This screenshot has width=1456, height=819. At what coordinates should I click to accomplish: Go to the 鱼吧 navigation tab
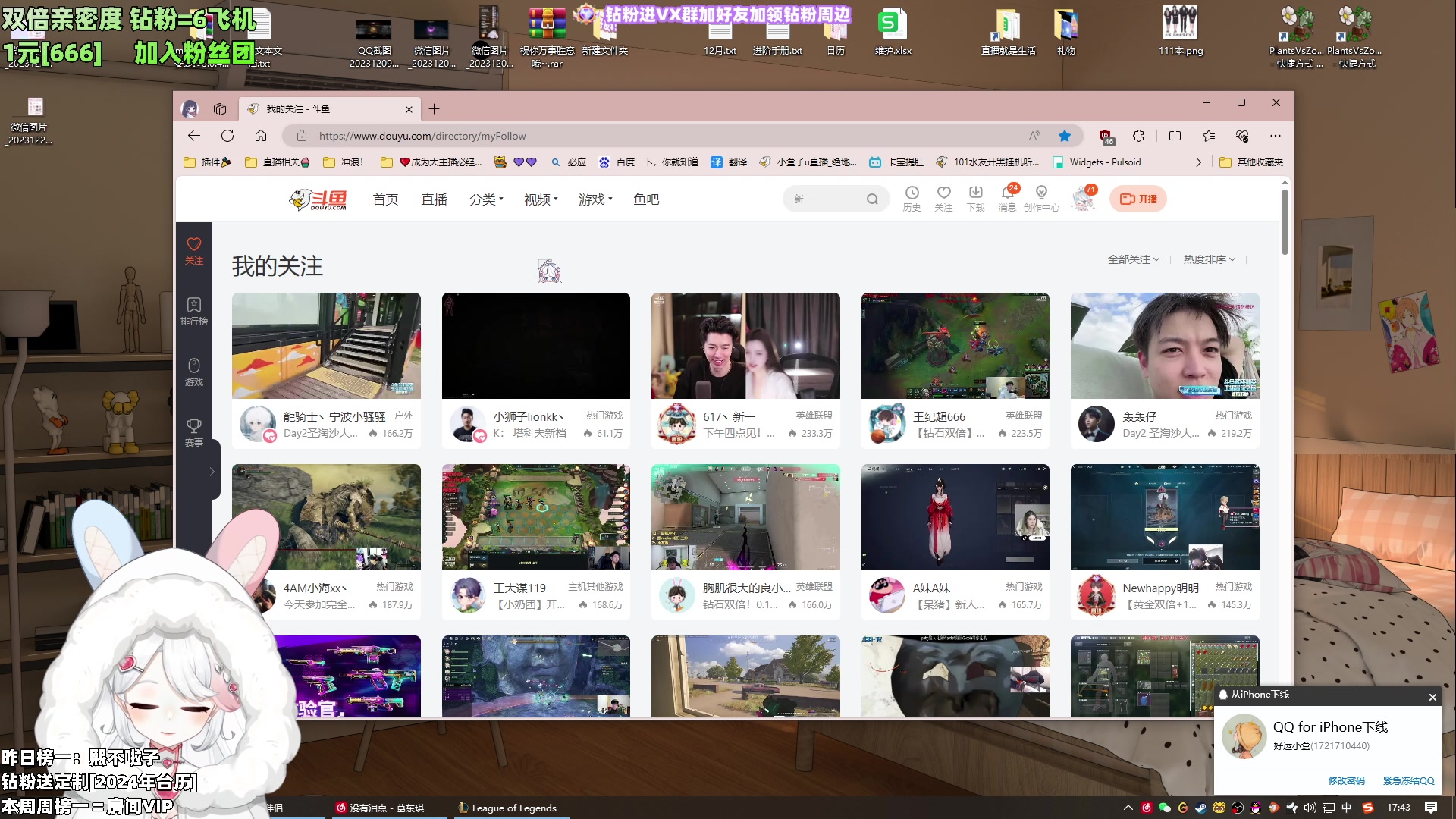(646, 199)
